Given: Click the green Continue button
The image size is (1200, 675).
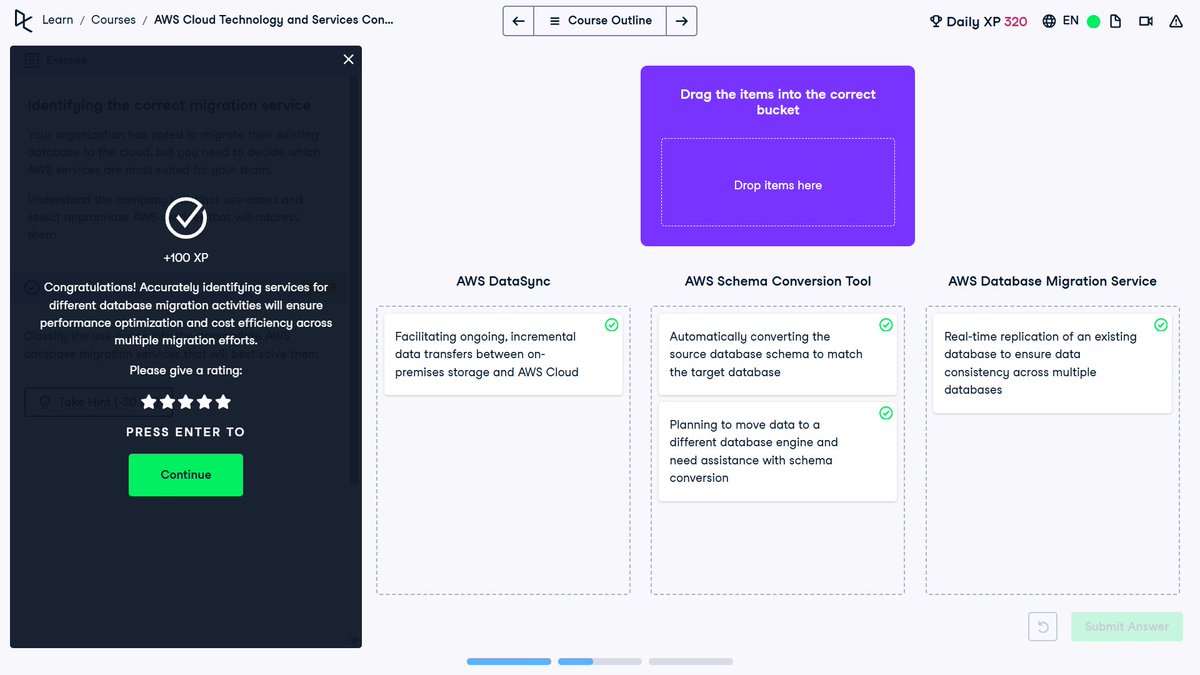Looking at the screenshot, I should [186, 475].
